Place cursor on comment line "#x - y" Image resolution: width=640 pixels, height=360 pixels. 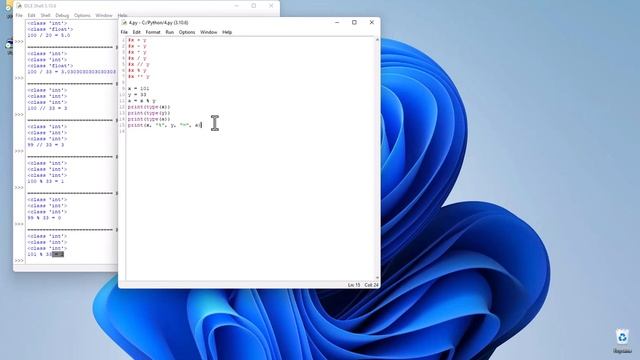pyautogui.click(x=137, y=46)
